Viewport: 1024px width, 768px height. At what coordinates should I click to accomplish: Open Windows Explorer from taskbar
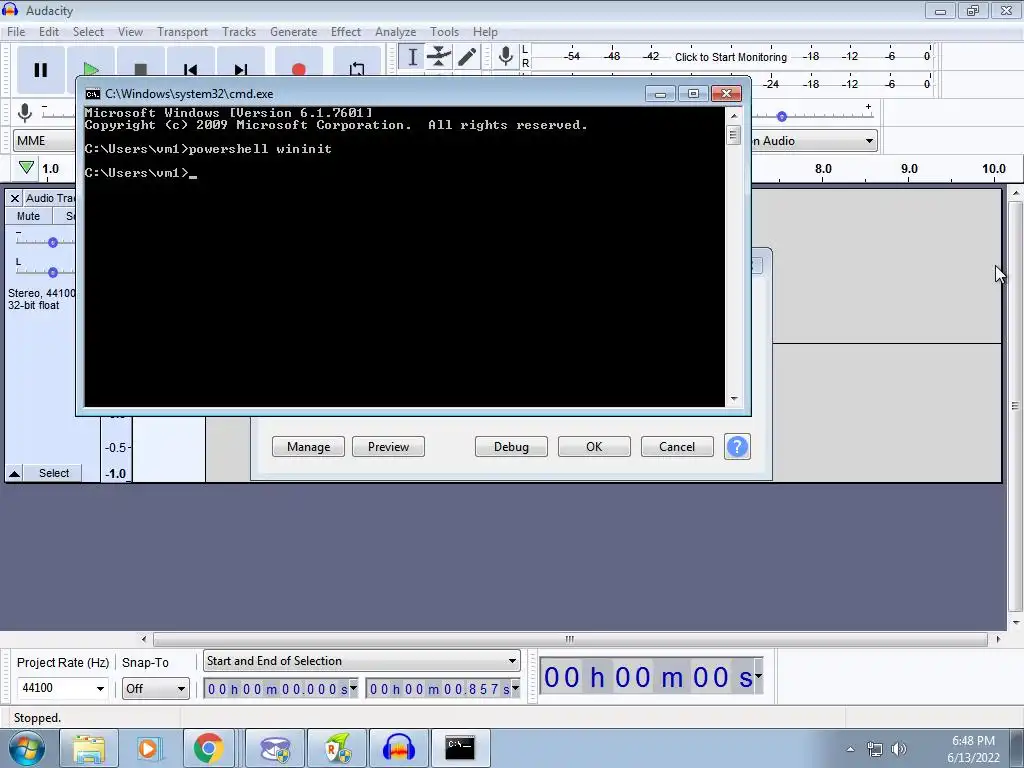[89, 748]
